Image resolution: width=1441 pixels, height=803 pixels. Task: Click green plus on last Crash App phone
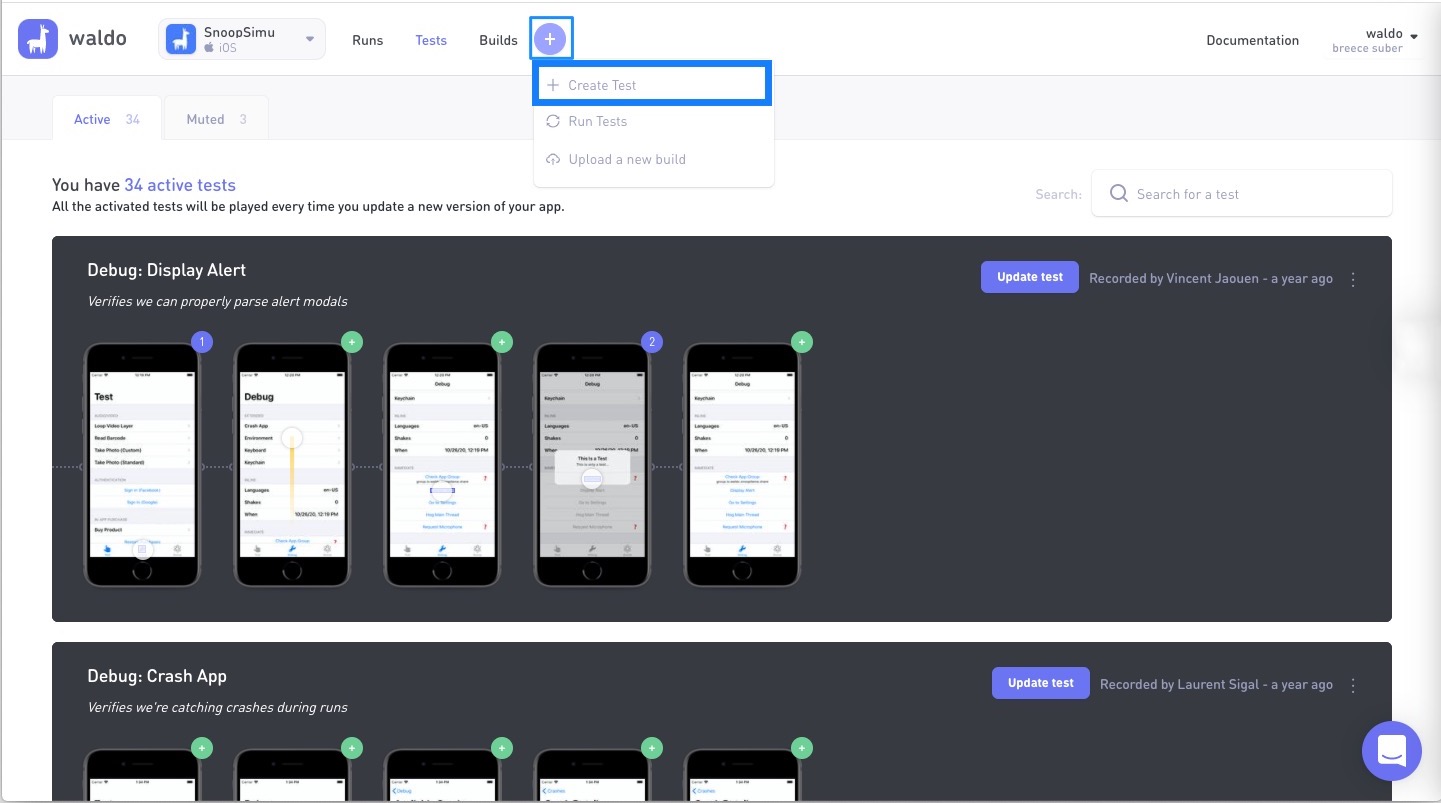coord(802,747)
